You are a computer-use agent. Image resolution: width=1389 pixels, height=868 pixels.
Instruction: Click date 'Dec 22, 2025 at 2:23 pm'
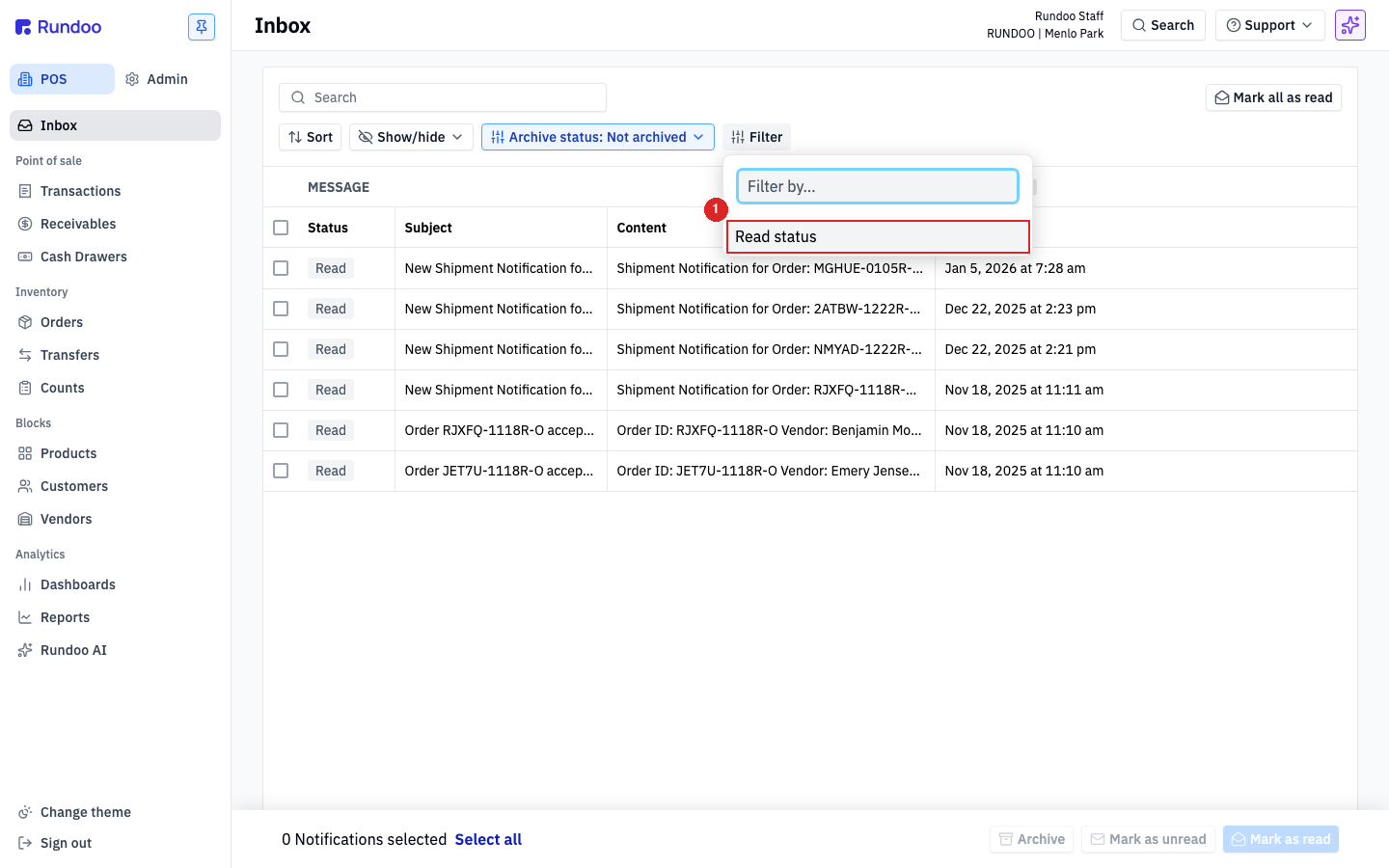[1021, 309]
